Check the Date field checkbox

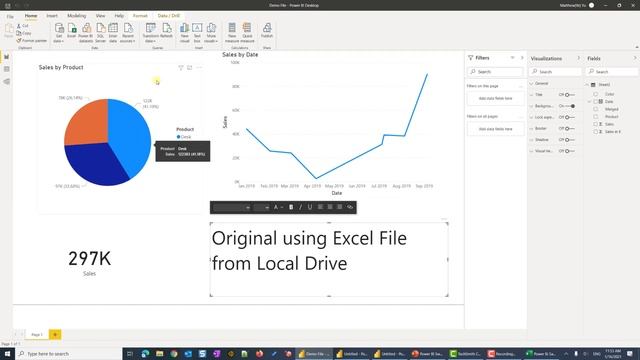596,102
